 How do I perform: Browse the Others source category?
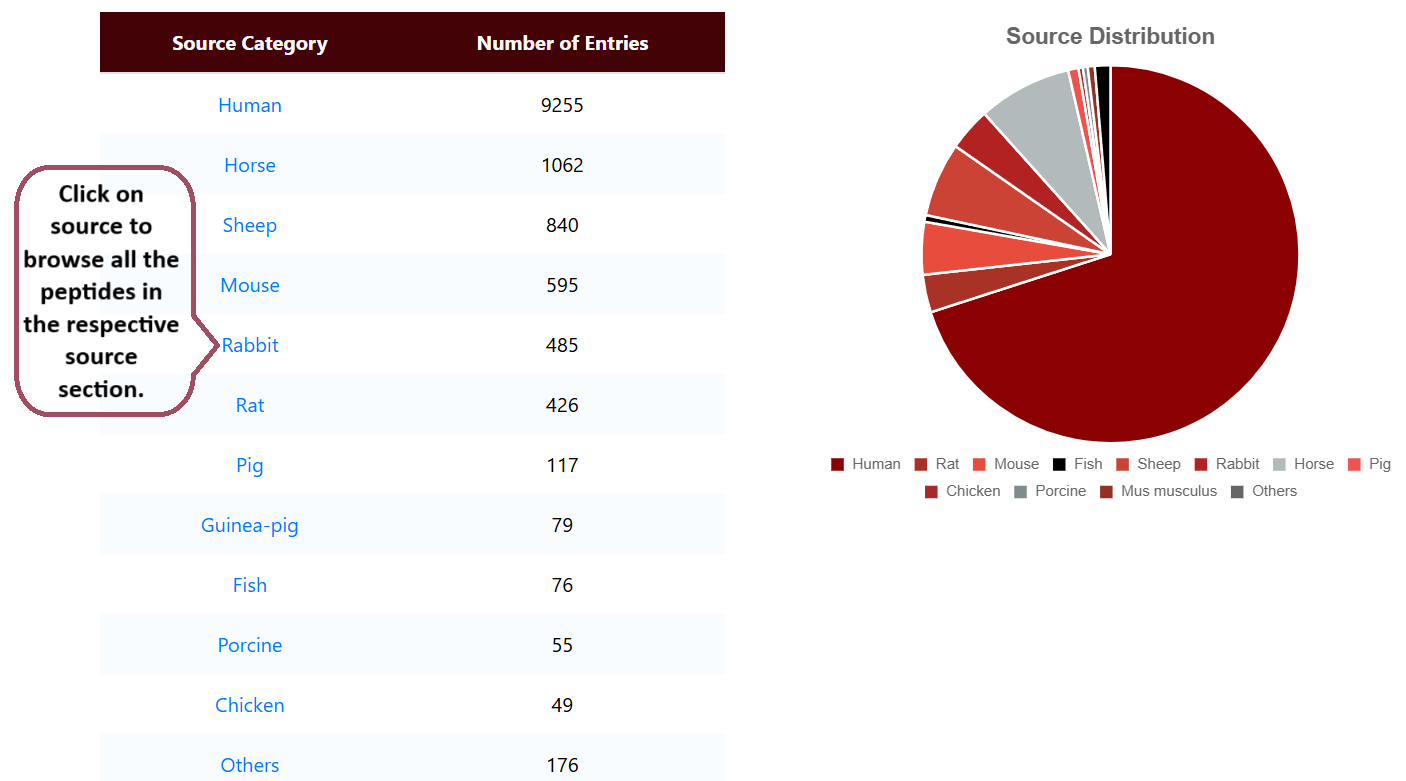249,765
